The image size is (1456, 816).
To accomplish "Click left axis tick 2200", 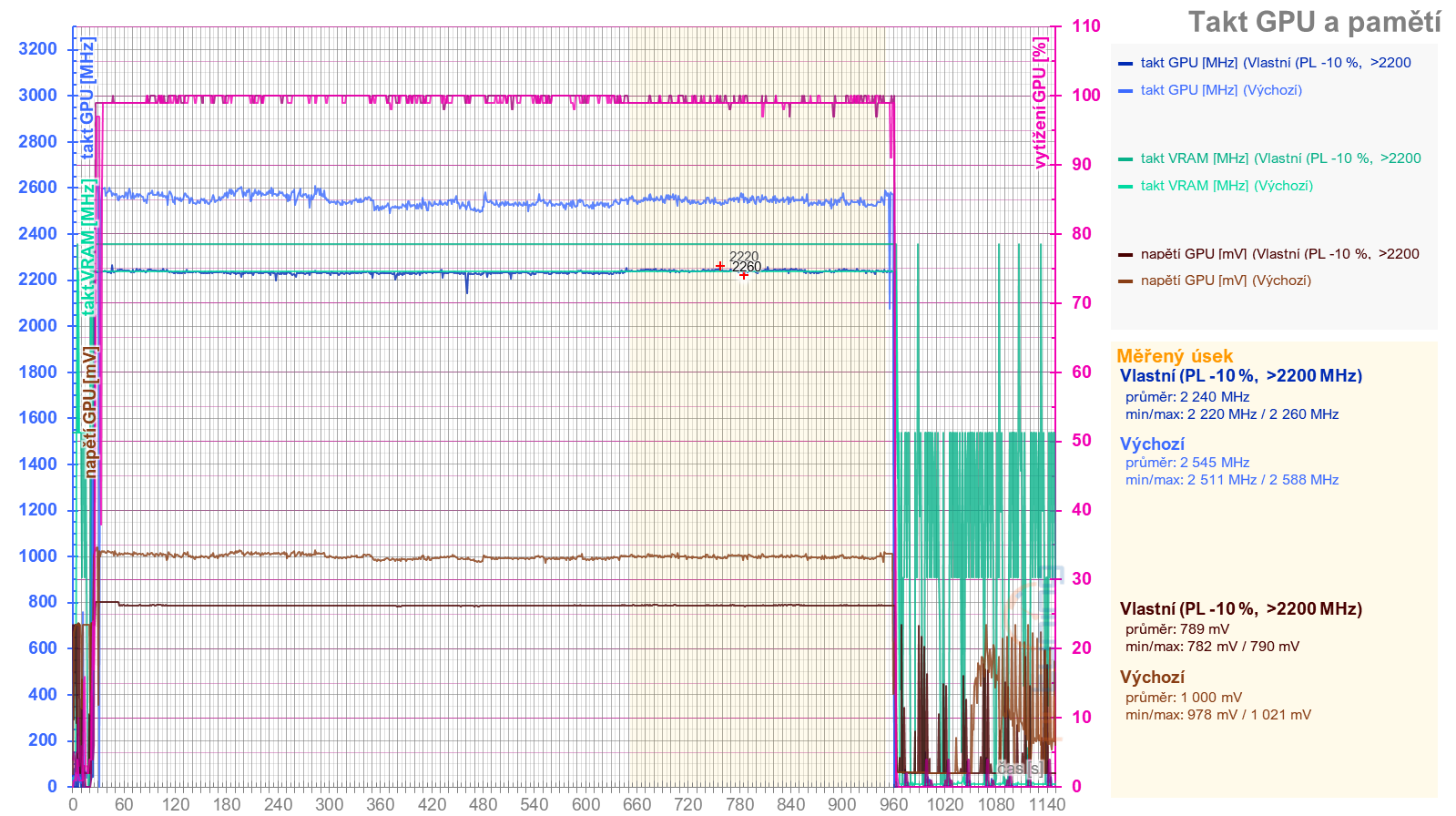I will tap(37, 280).
